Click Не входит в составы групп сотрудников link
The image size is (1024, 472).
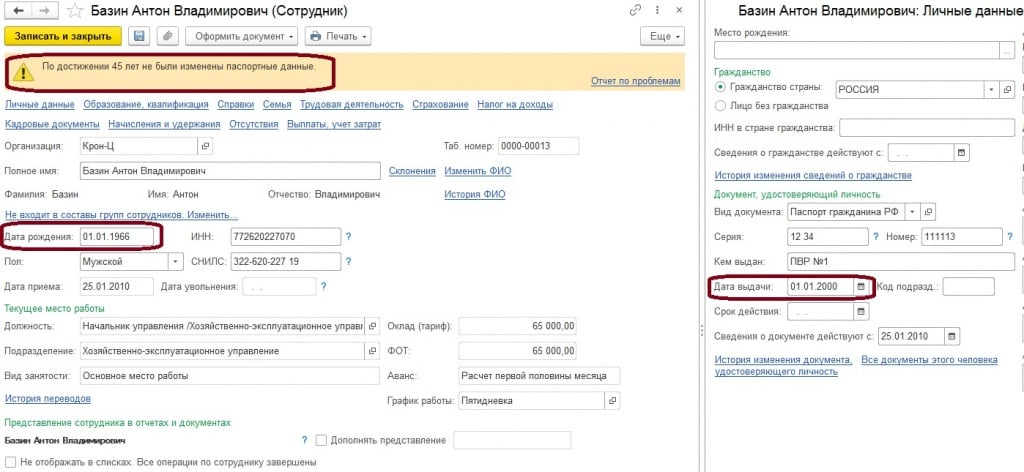coord(121,215)
